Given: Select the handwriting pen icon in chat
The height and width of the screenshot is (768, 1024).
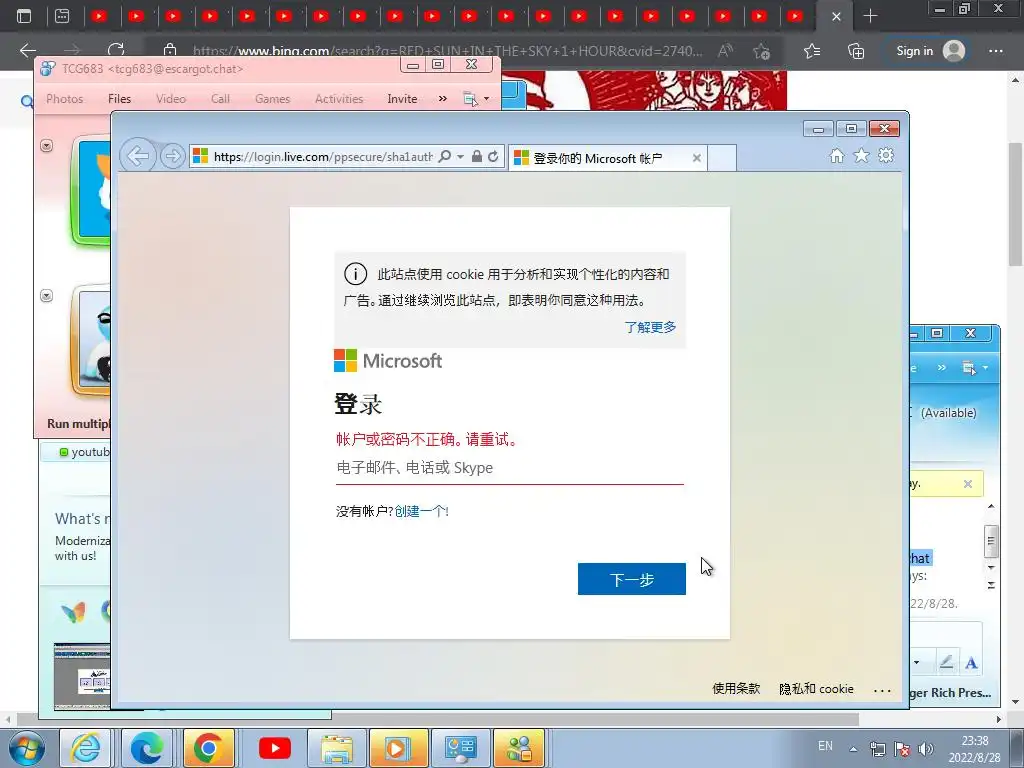Looking at the screenshot, I should point(946,663).
